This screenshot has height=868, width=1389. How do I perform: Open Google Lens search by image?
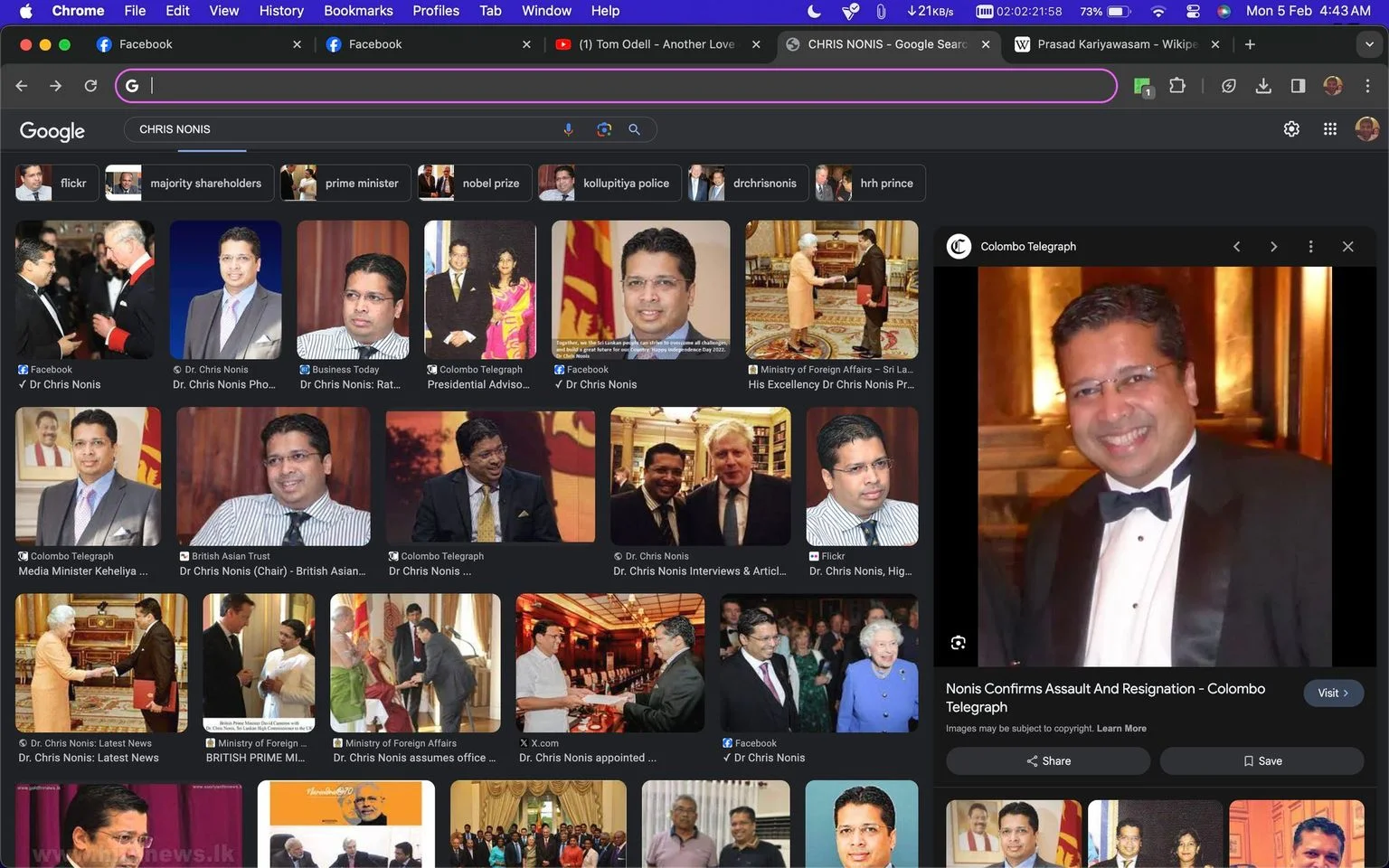pos(604,129)
